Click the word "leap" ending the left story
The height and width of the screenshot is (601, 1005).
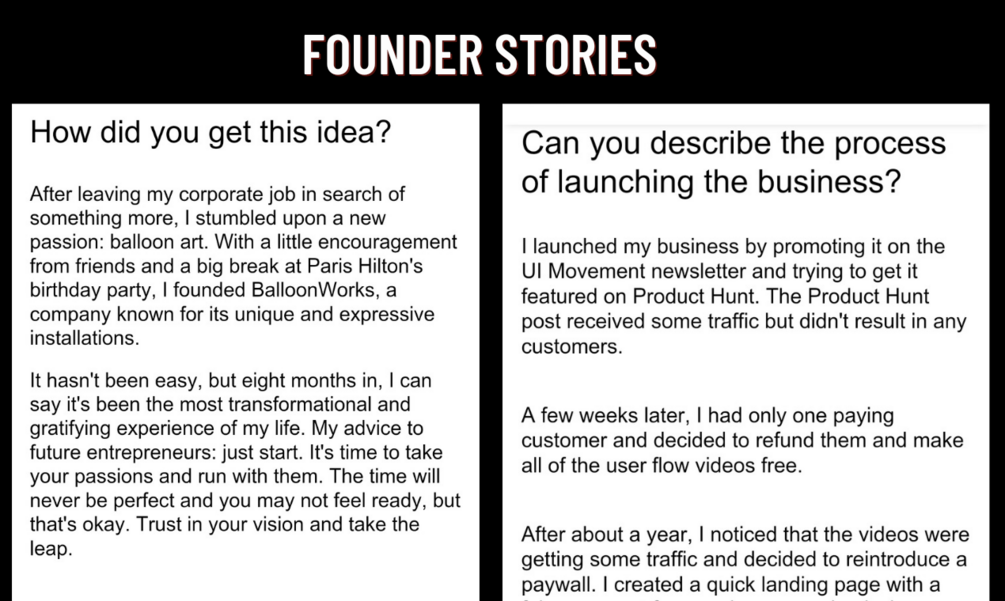click(x=51, y=549)
